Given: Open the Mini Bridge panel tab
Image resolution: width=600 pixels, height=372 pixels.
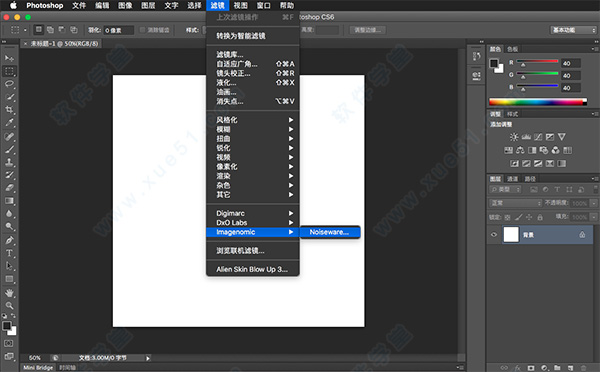Looking at the screenshot, I should [38, 368].
